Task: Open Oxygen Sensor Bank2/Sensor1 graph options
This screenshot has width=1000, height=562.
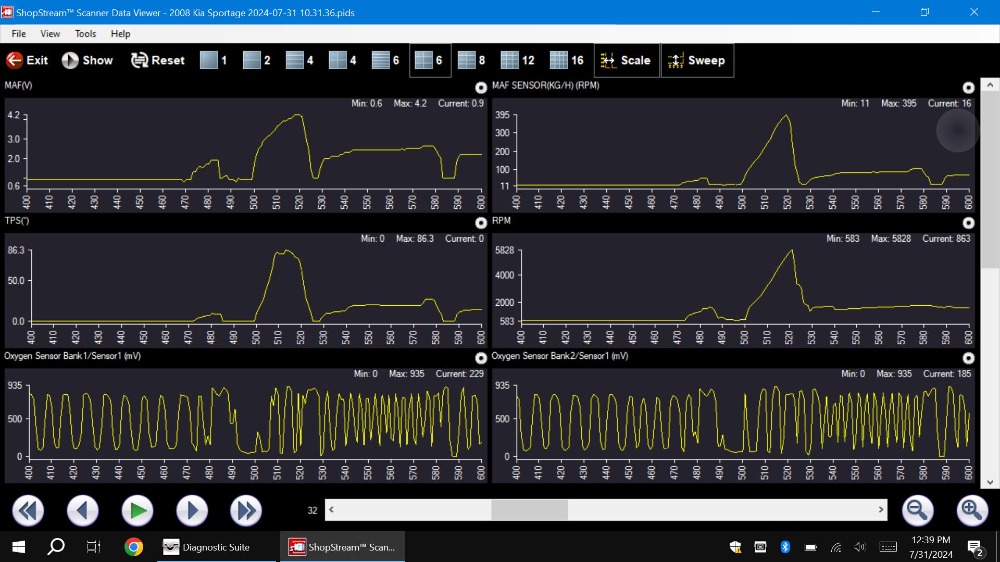Action: [x=968, y=358]
